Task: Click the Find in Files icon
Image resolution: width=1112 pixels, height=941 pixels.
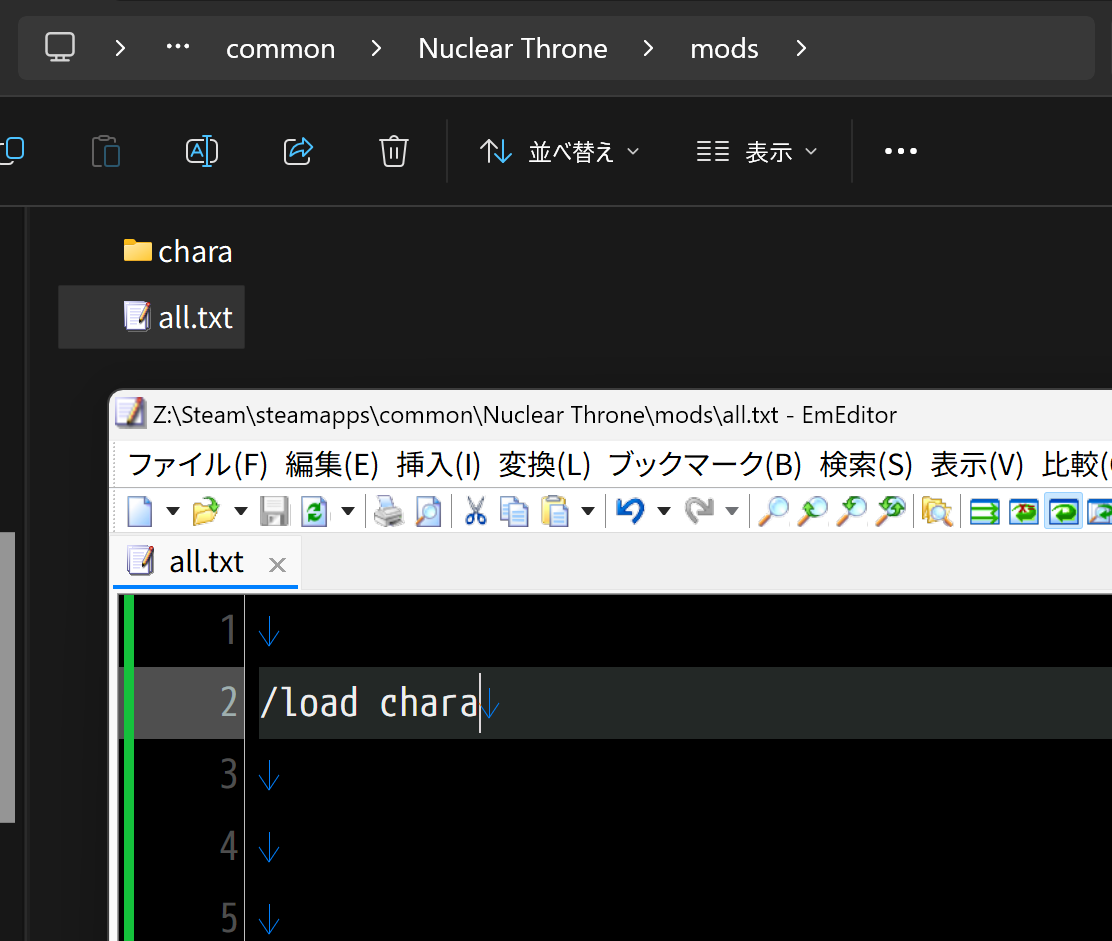Action: point(936,512)
